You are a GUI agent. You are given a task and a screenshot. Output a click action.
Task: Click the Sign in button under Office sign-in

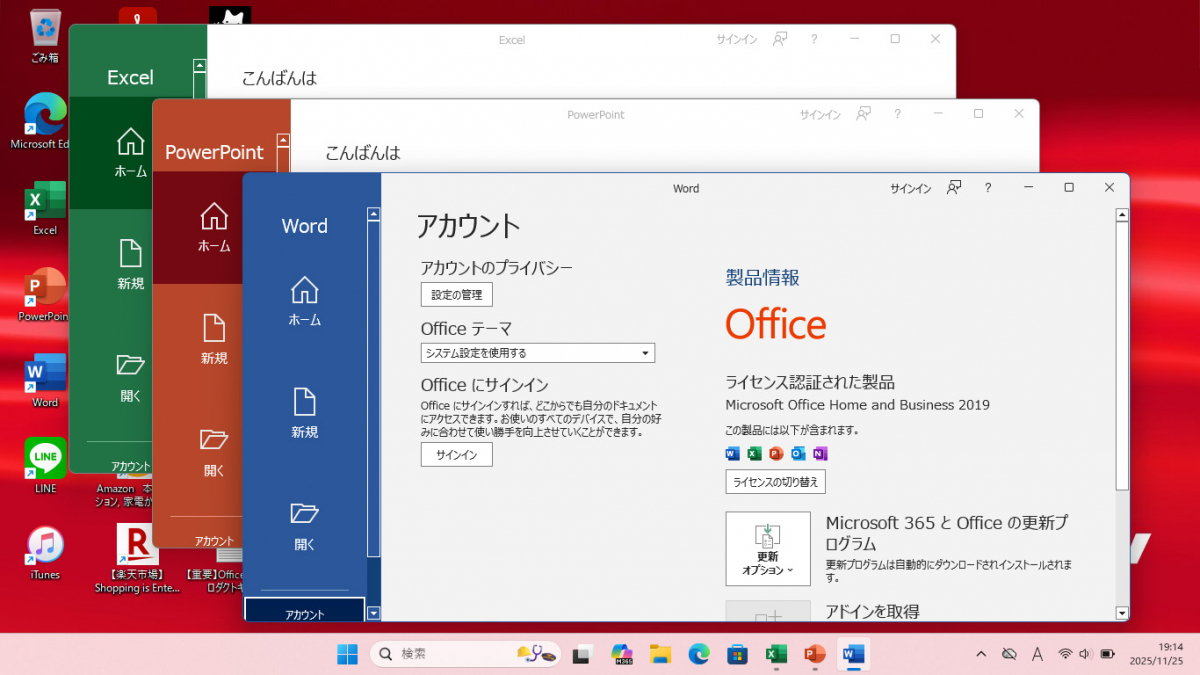coord(456,455)
